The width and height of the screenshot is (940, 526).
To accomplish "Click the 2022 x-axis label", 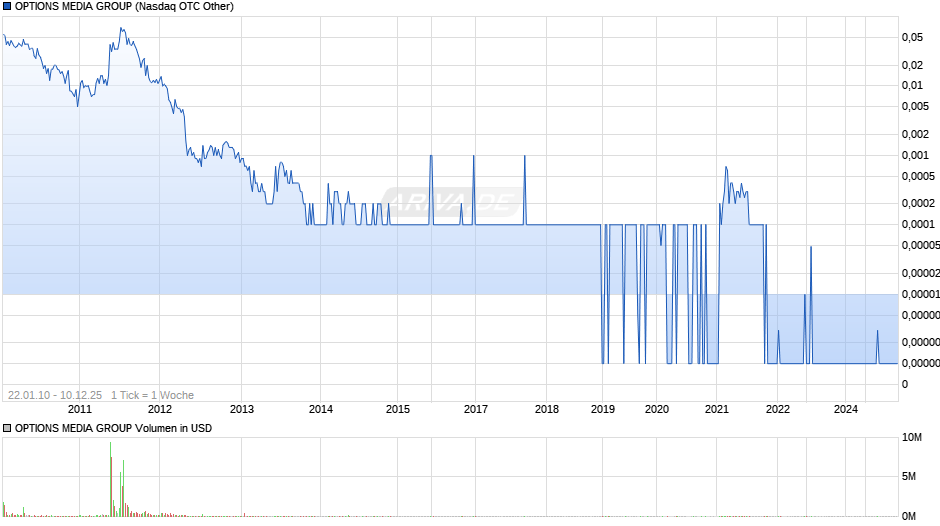I will 778,409.
